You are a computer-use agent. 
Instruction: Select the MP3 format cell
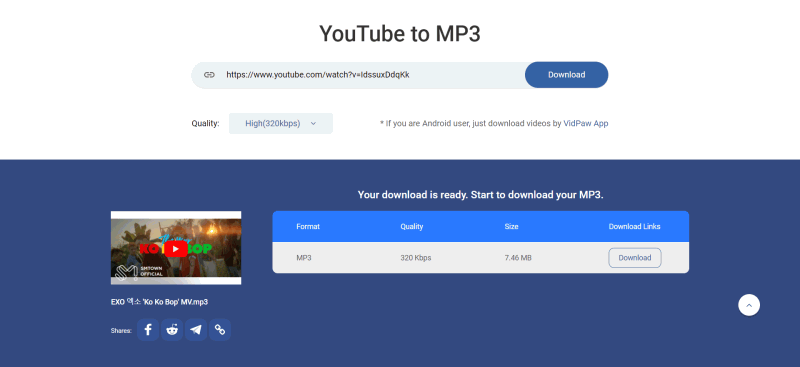point(304,258)
